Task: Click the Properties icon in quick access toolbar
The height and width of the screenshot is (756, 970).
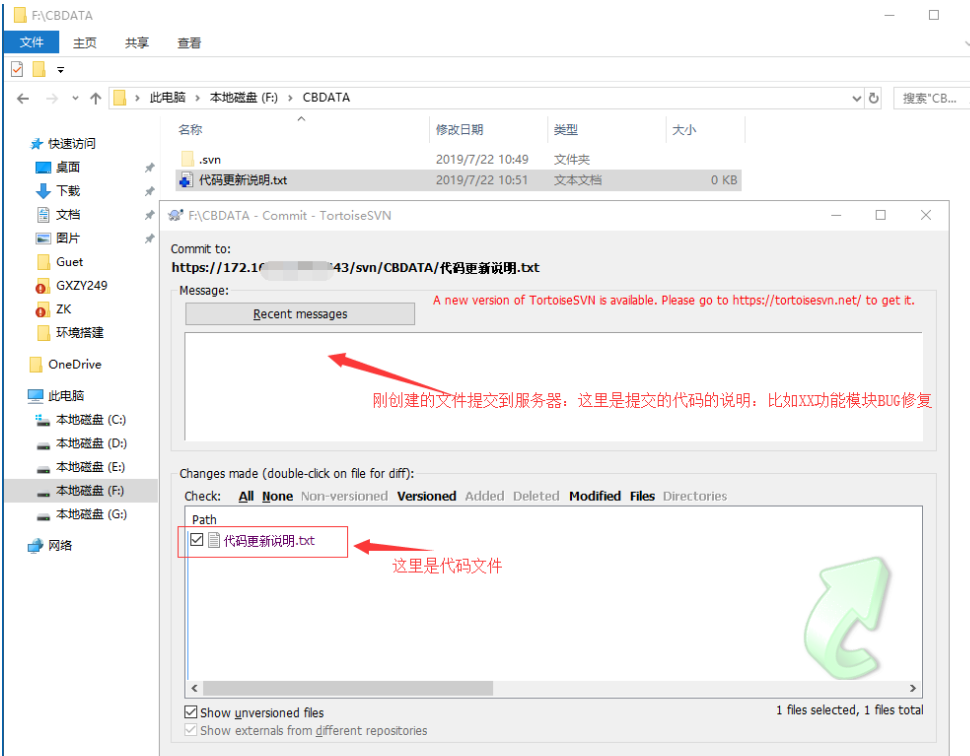Action: 17,69
